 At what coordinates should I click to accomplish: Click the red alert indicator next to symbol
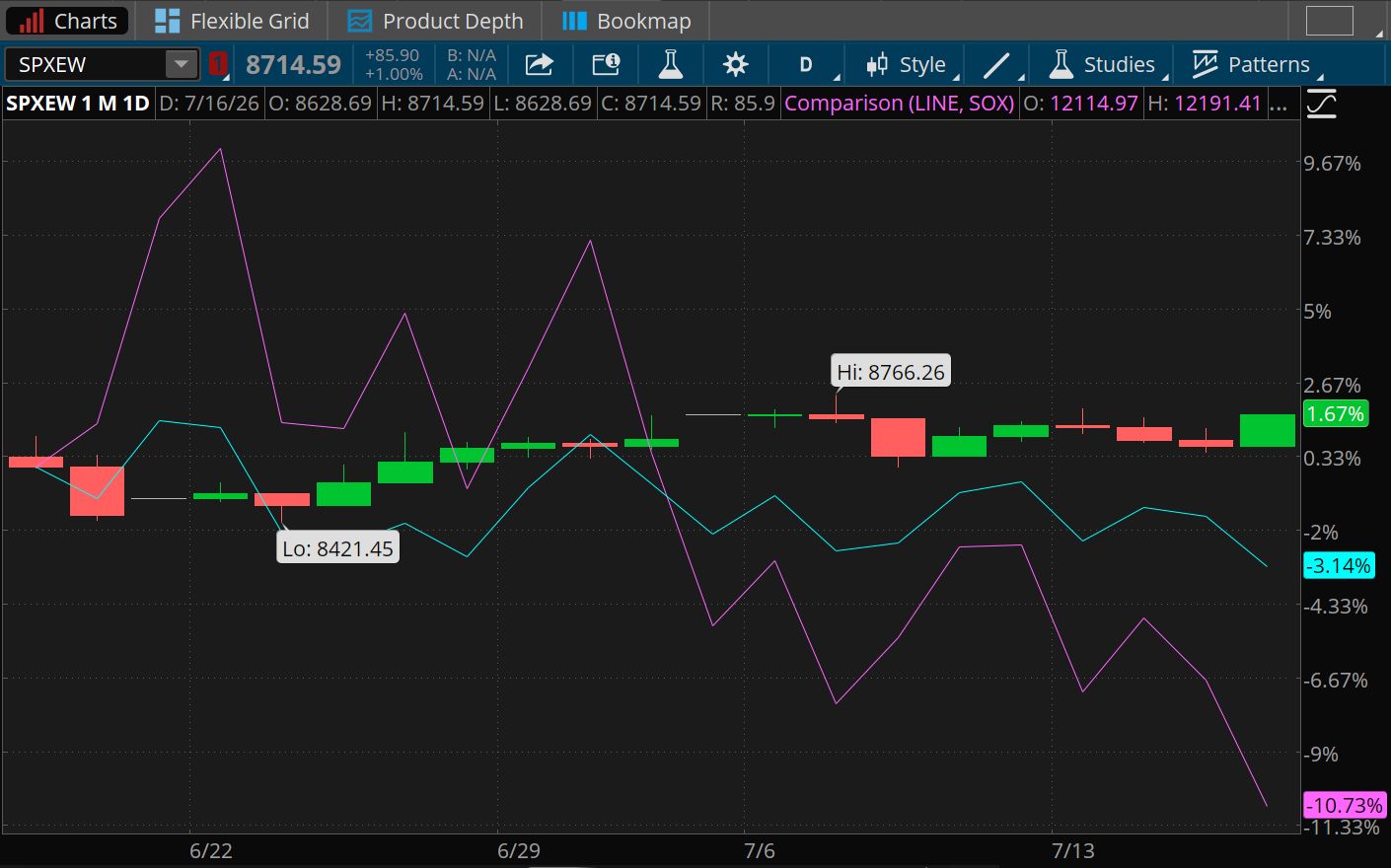point(218,65)
